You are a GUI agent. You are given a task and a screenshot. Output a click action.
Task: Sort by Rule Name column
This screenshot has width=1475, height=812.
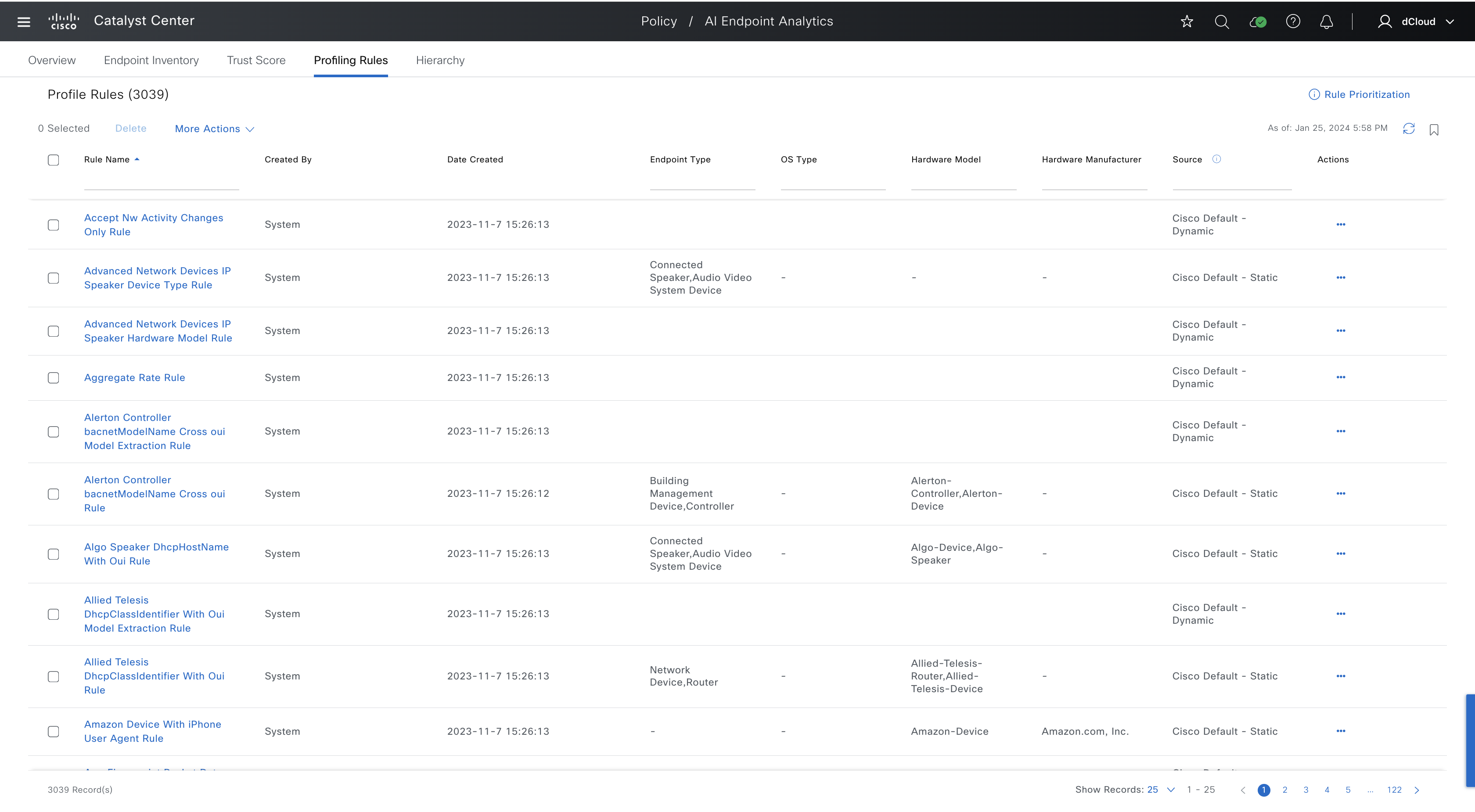tap(111, 159)
